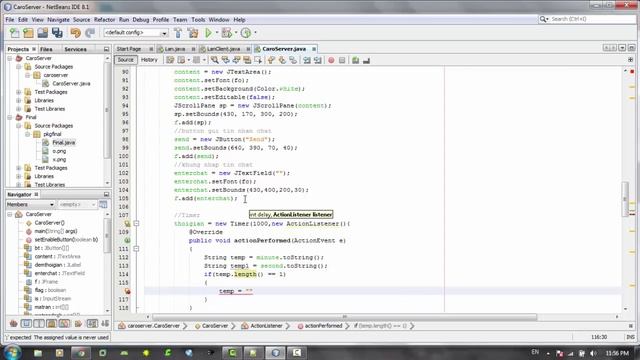Viewport: 640px width, 360px height.
Task: Click the Last Edit icon in editor toolbar
Action: pyautogui.click(x=170, y=60)
